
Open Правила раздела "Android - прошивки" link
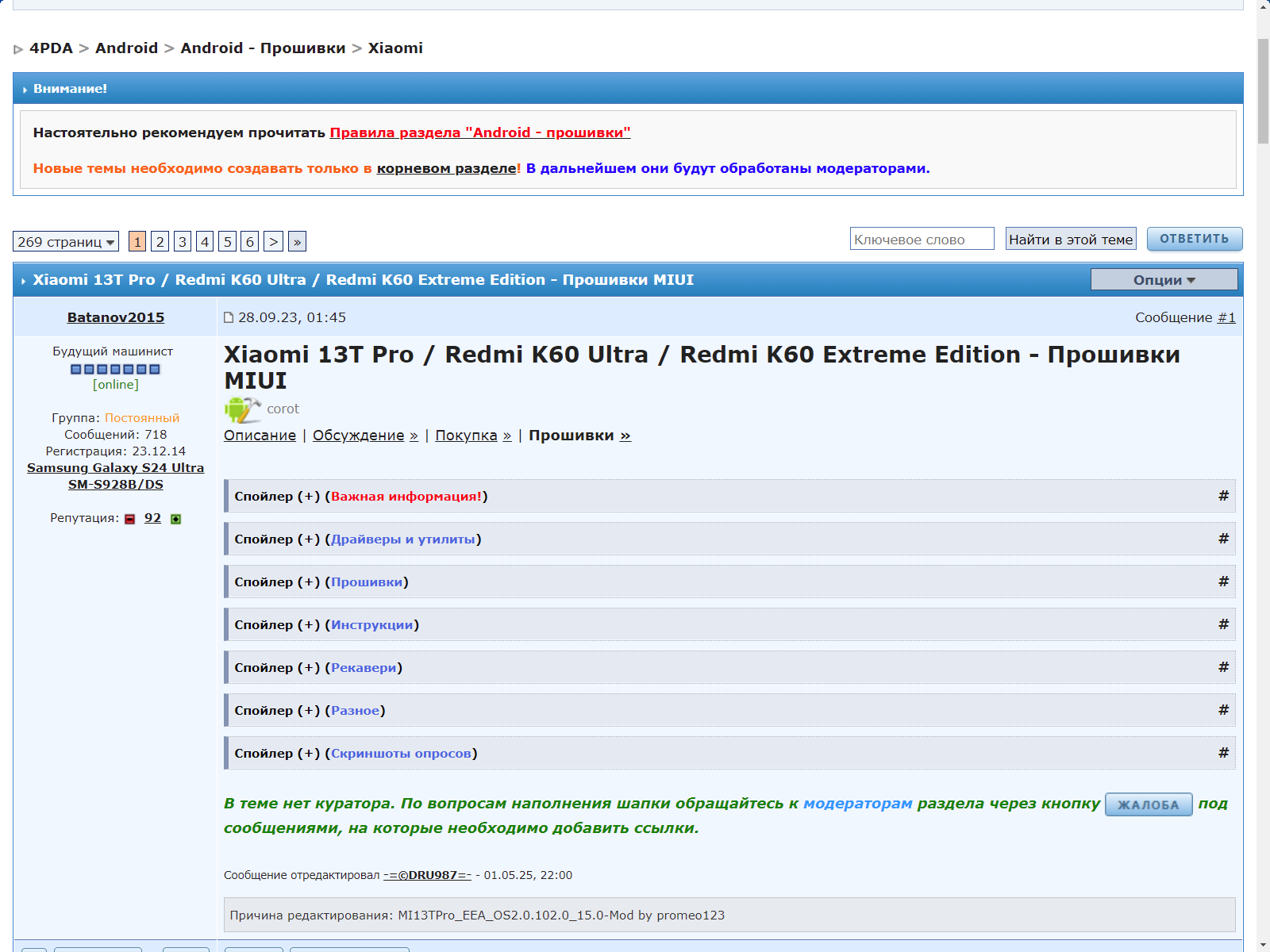click(x=480, y=132)
